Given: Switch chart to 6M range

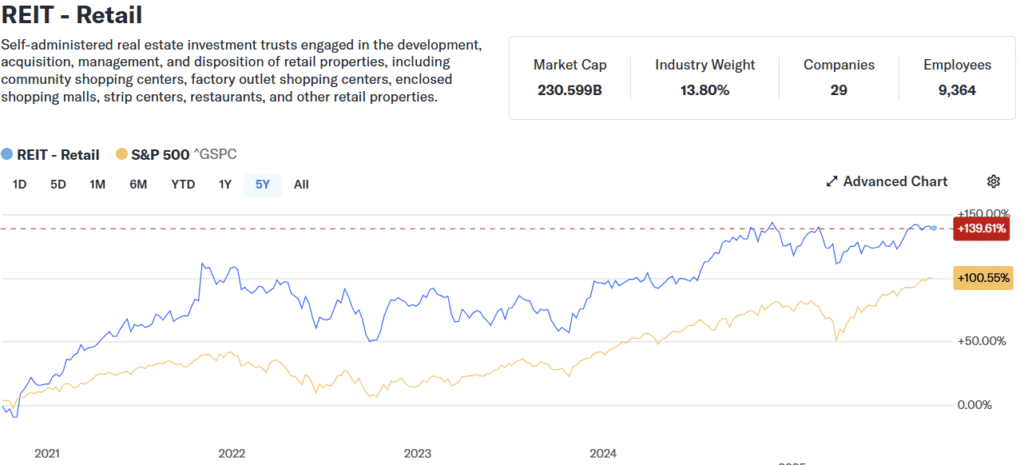Looking at the screenshot, I should click(x=138, y=184).
